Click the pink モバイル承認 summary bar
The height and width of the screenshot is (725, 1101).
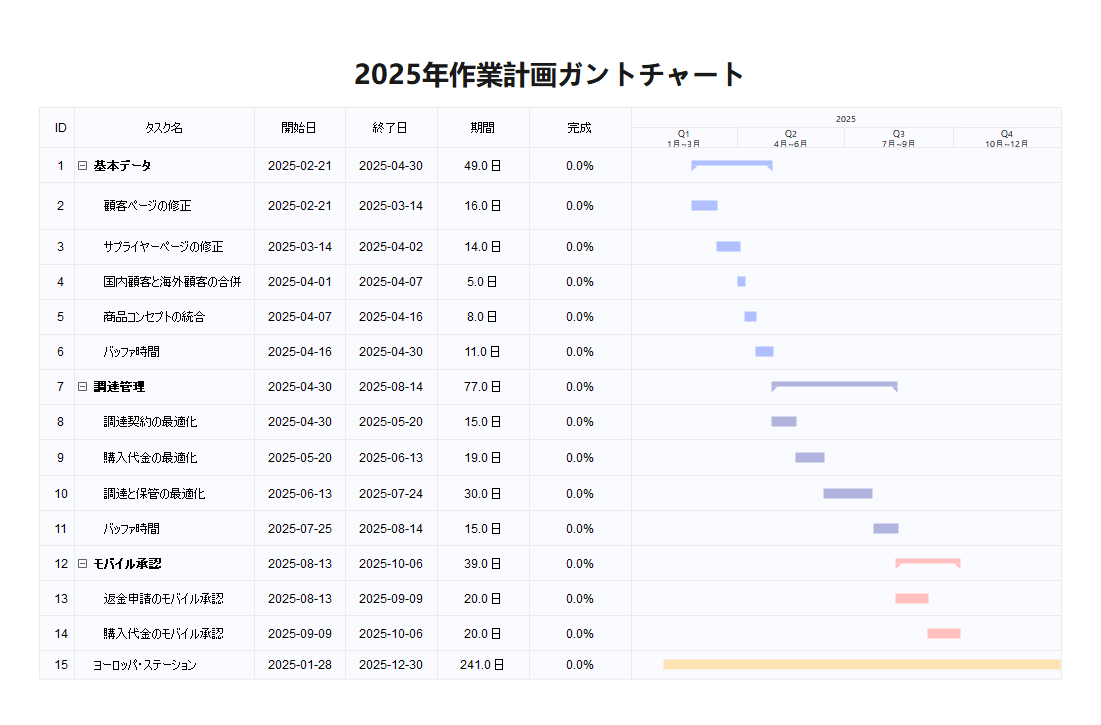click(927, 562)
